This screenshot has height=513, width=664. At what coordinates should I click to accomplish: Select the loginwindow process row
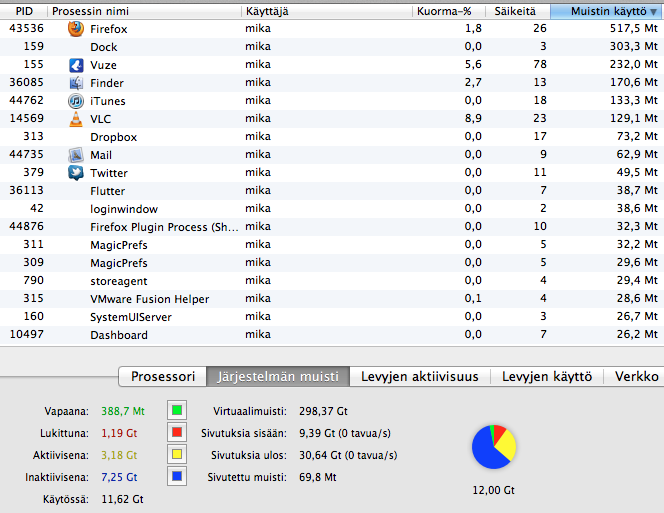pos(332,209)
